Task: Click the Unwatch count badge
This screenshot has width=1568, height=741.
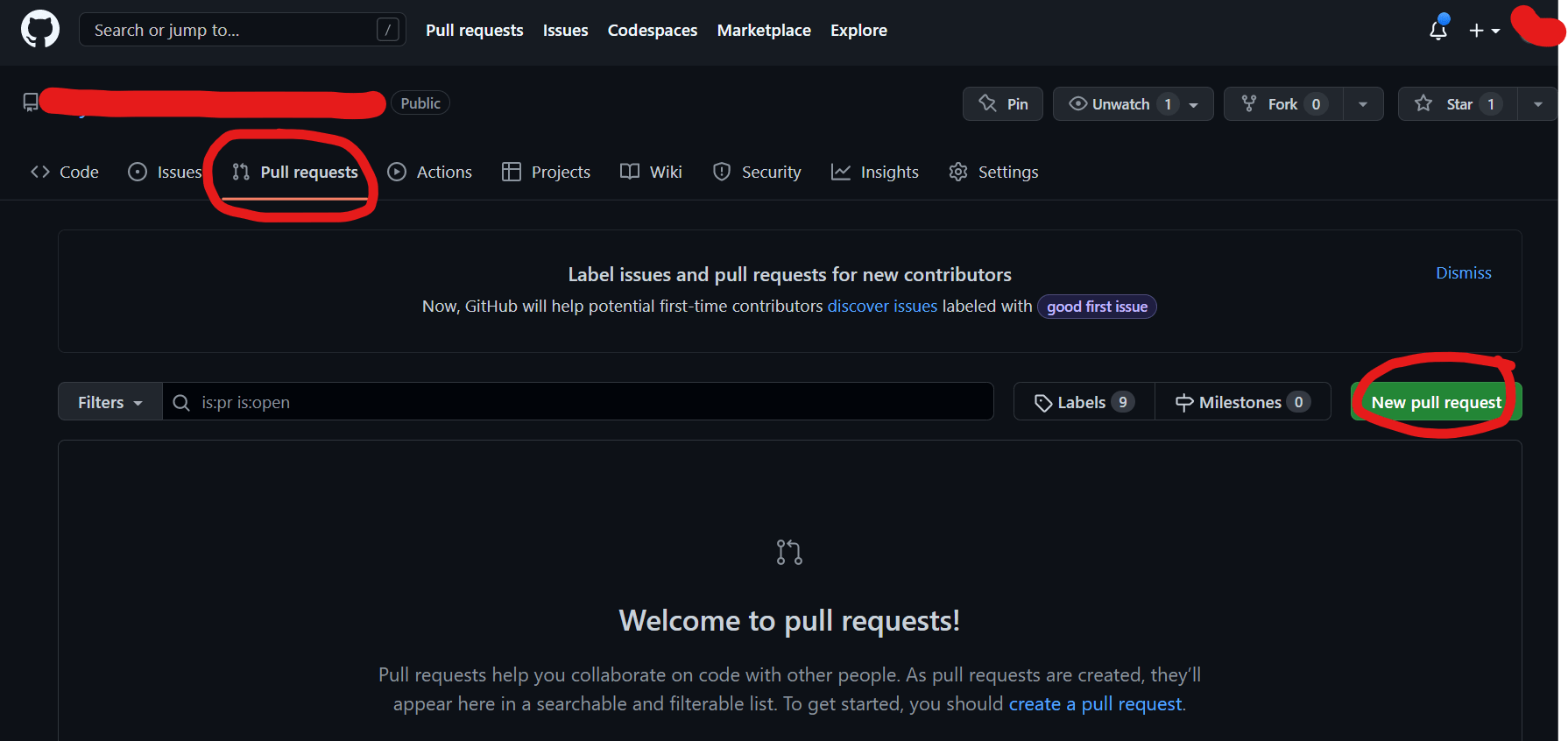Action: pyautogui.click(x=1168, y=103)
